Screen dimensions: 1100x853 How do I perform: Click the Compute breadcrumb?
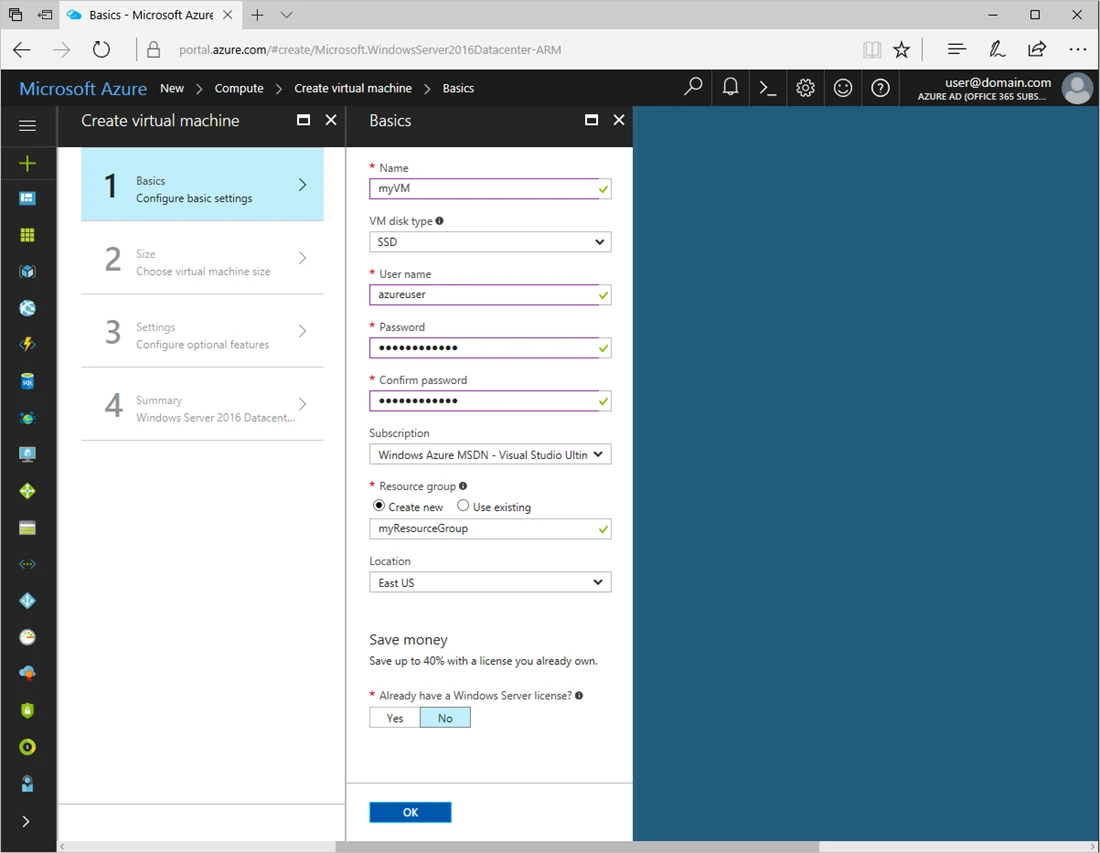click(x=239, y=88)
